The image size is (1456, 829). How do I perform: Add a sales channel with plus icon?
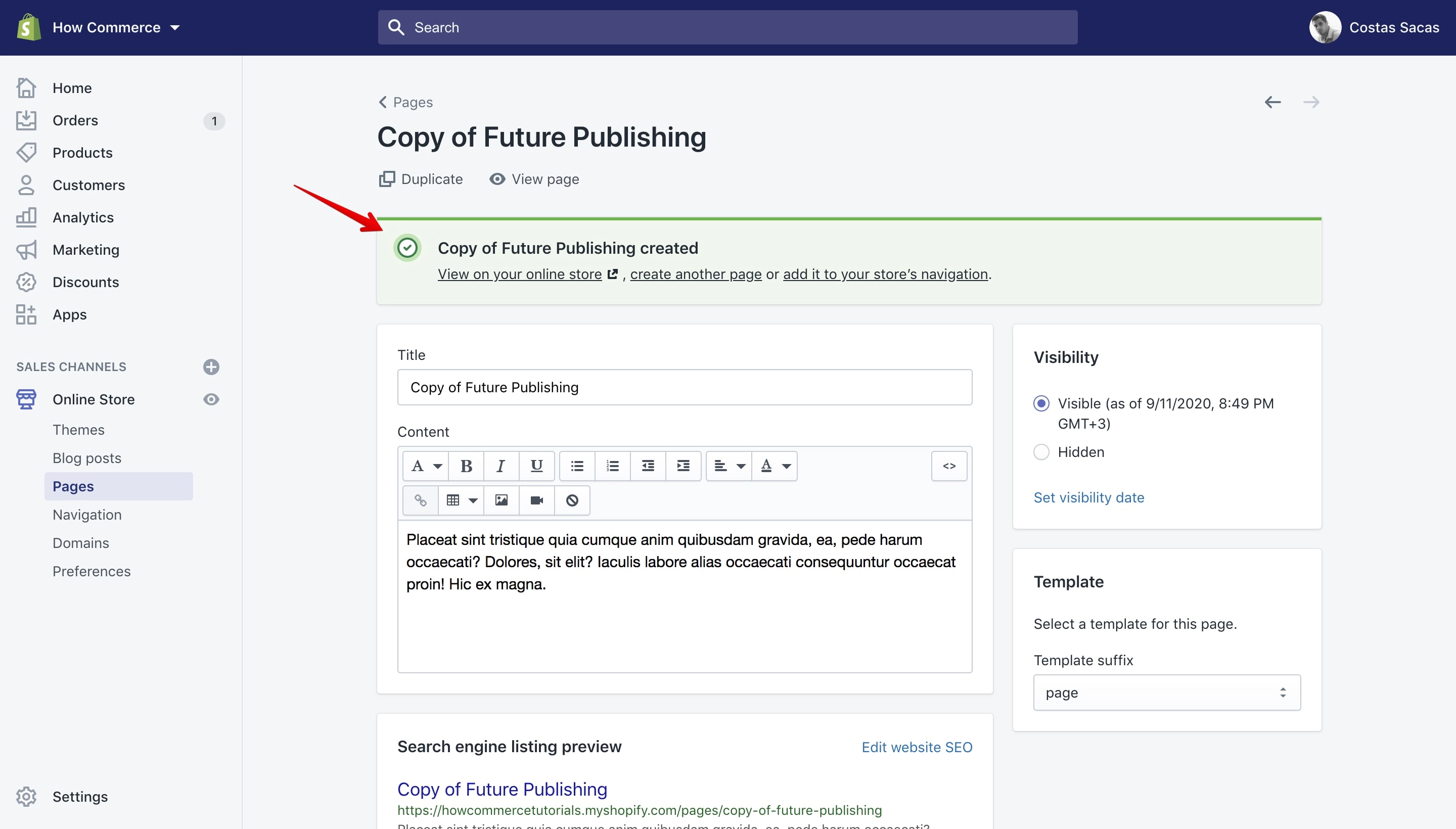pos(211,366)
